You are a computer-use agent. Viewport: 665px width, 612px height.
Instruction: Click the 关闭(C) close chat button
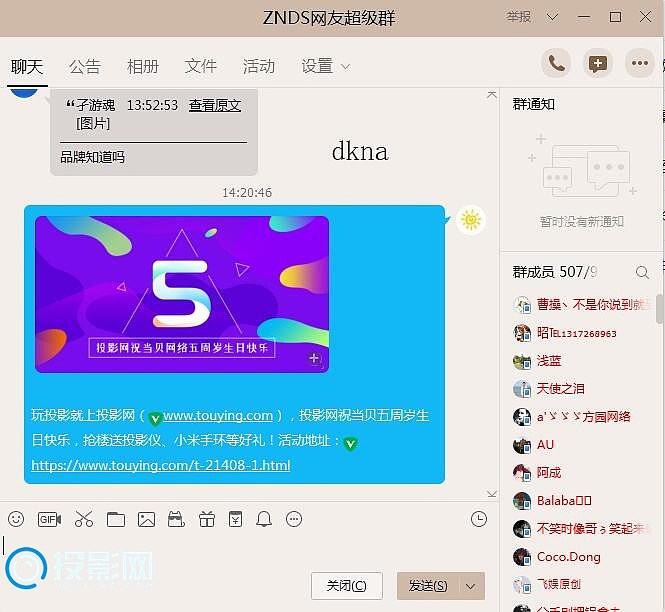pyautogui.click(x=346, y=586)
